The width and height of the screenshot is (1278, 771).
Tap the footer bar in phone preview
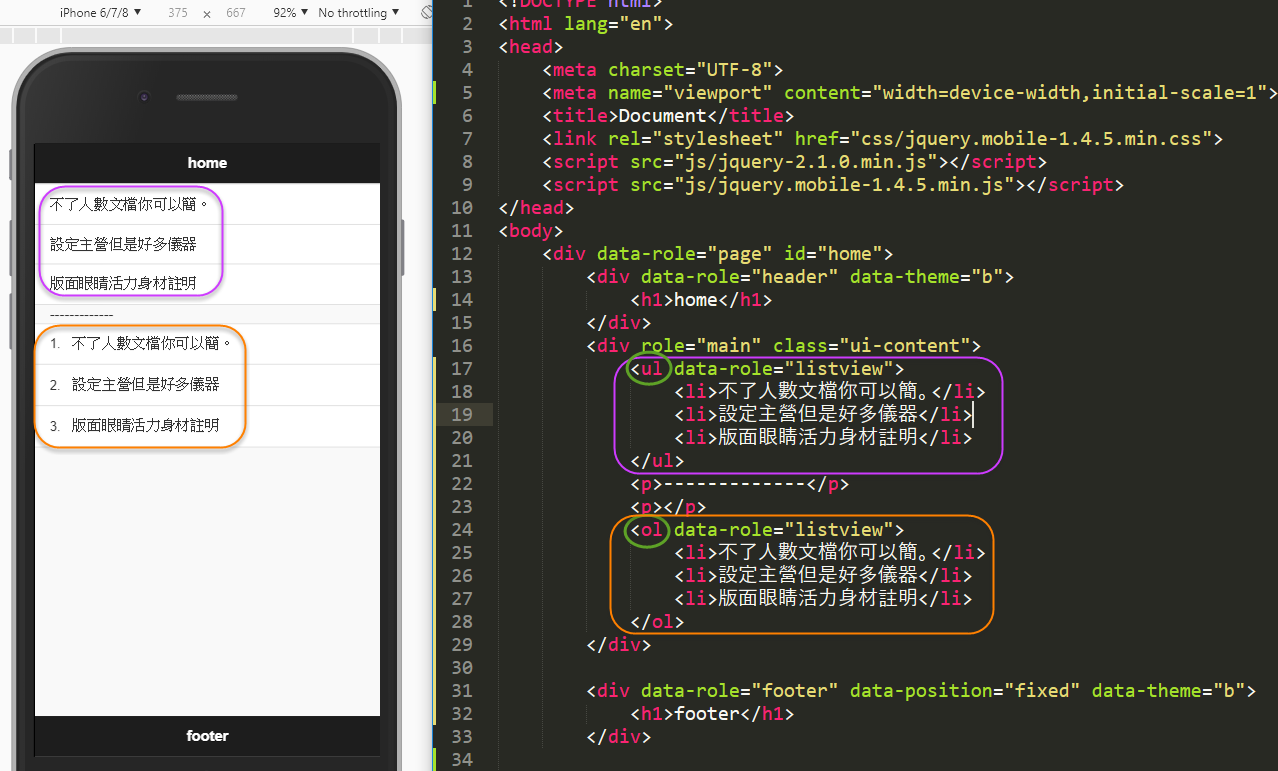pos(207,736)
